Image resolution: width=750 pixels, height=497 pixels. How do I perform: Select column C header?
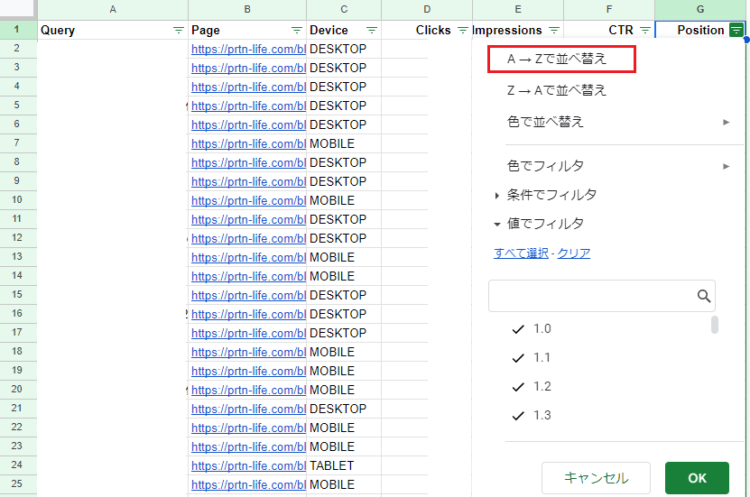coord(344,9)
